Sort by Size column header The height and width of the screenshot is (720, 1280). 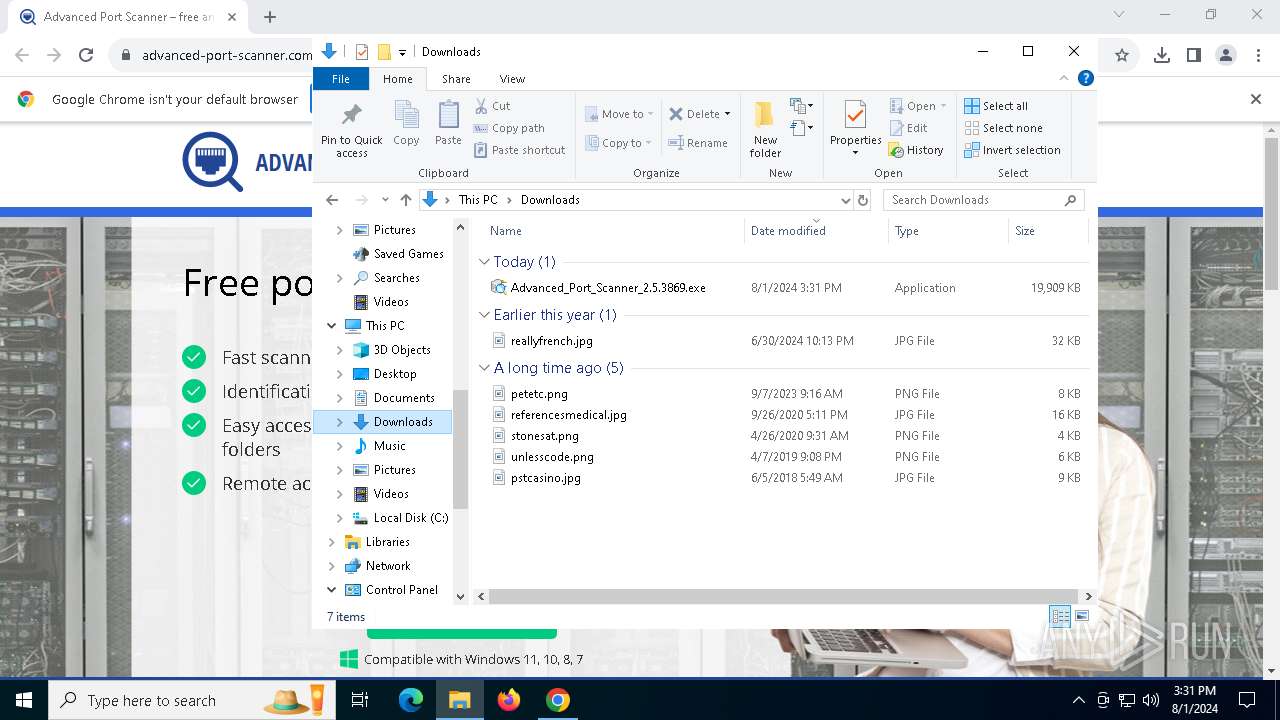click(1047, 231)
